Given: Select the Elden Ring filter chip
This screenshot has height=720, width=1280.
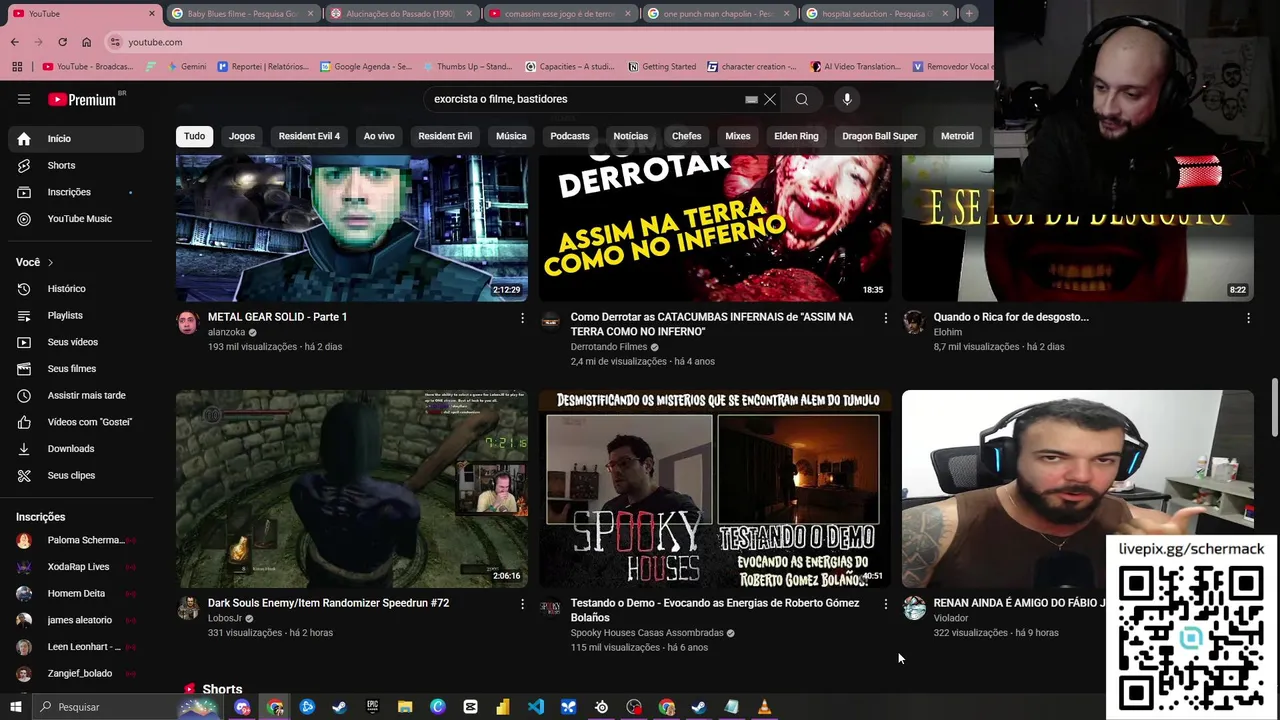Looking at the screenshot, I should [x=796, y=136].
